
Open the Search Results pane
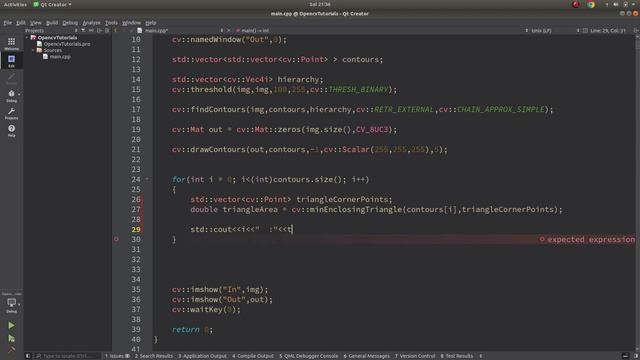pyautogui.click(x=154, y=356)
